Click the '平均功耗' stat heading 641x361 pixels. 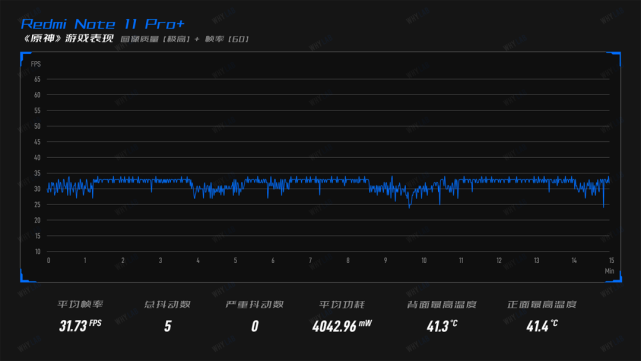342,305
